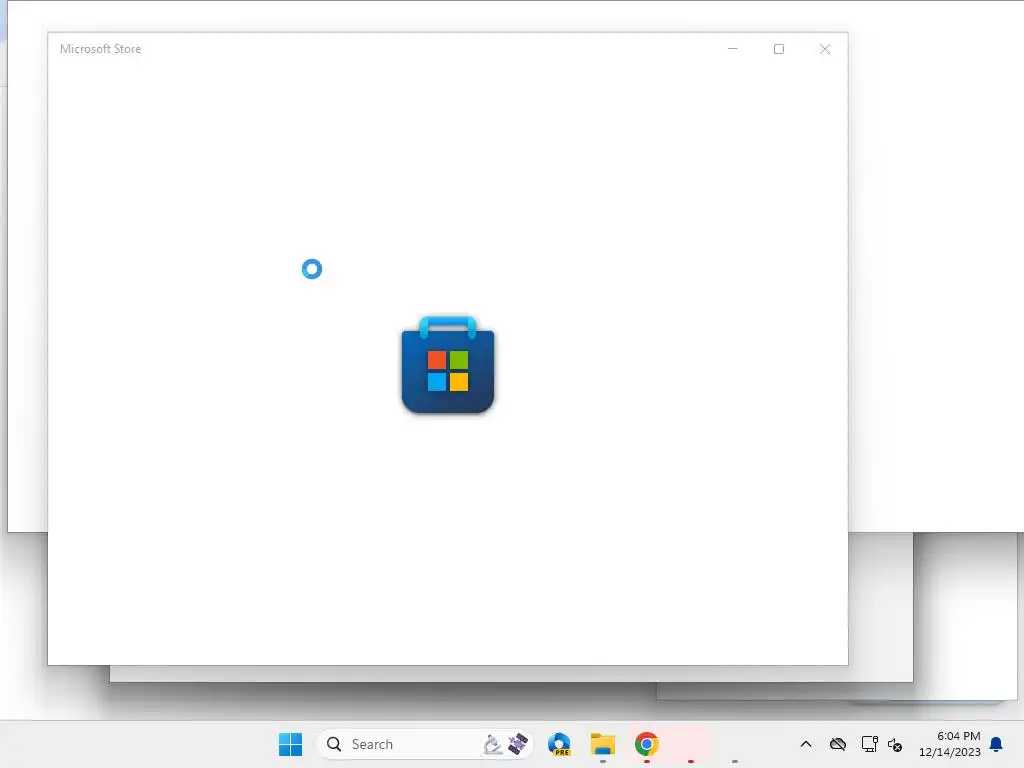Switch to Google Chrome in taskbar
Viewport: 1024px width, 768px height.
[647, 744]
